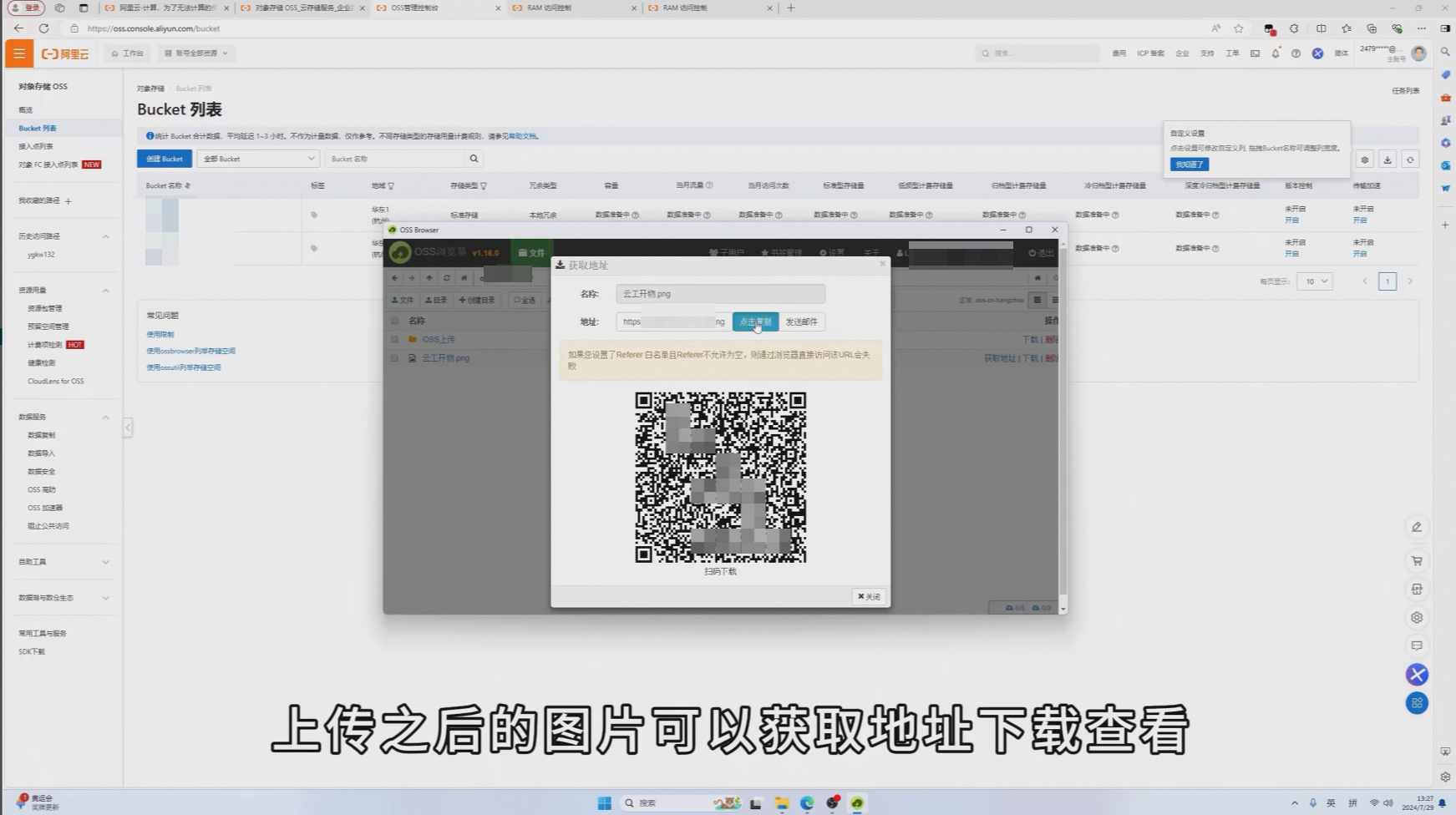Collapse the 数据服务 section
This screenshot has width=1456, height=815.
tap(106, 418)
